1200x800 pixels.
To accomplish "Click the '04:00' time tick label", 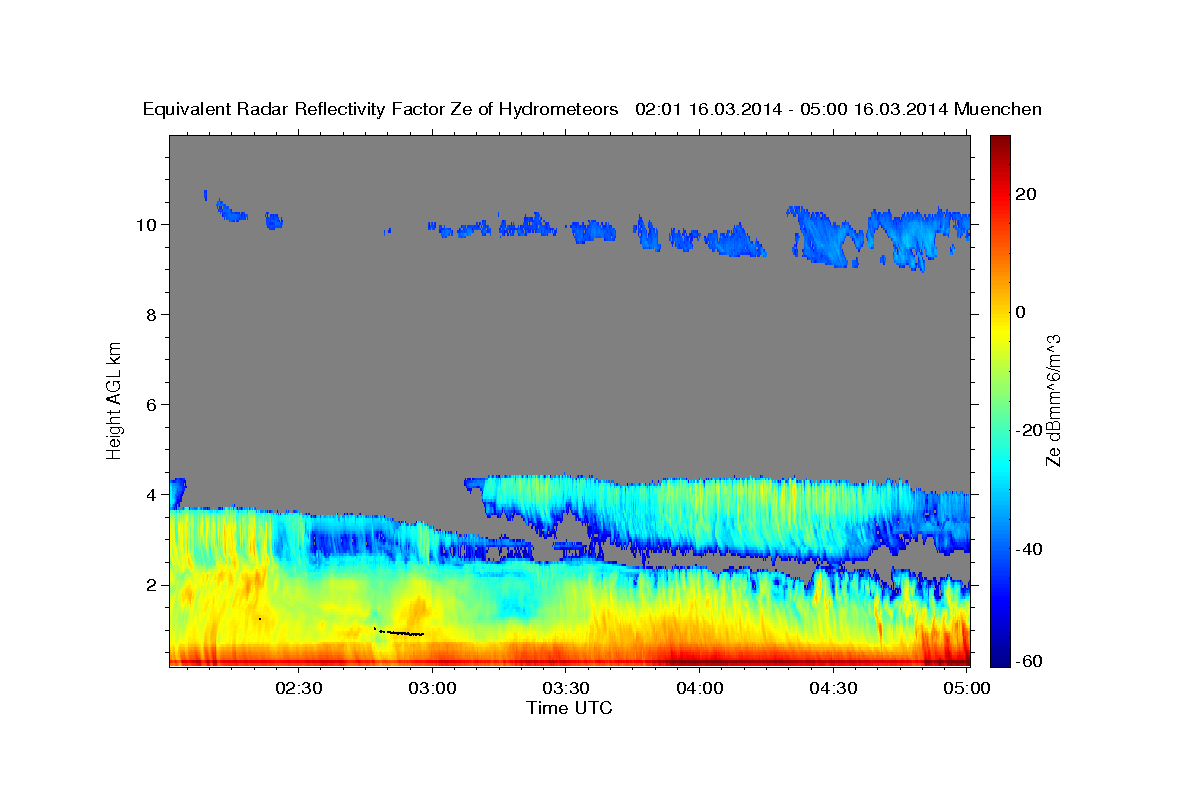I will tap(700, 688).
